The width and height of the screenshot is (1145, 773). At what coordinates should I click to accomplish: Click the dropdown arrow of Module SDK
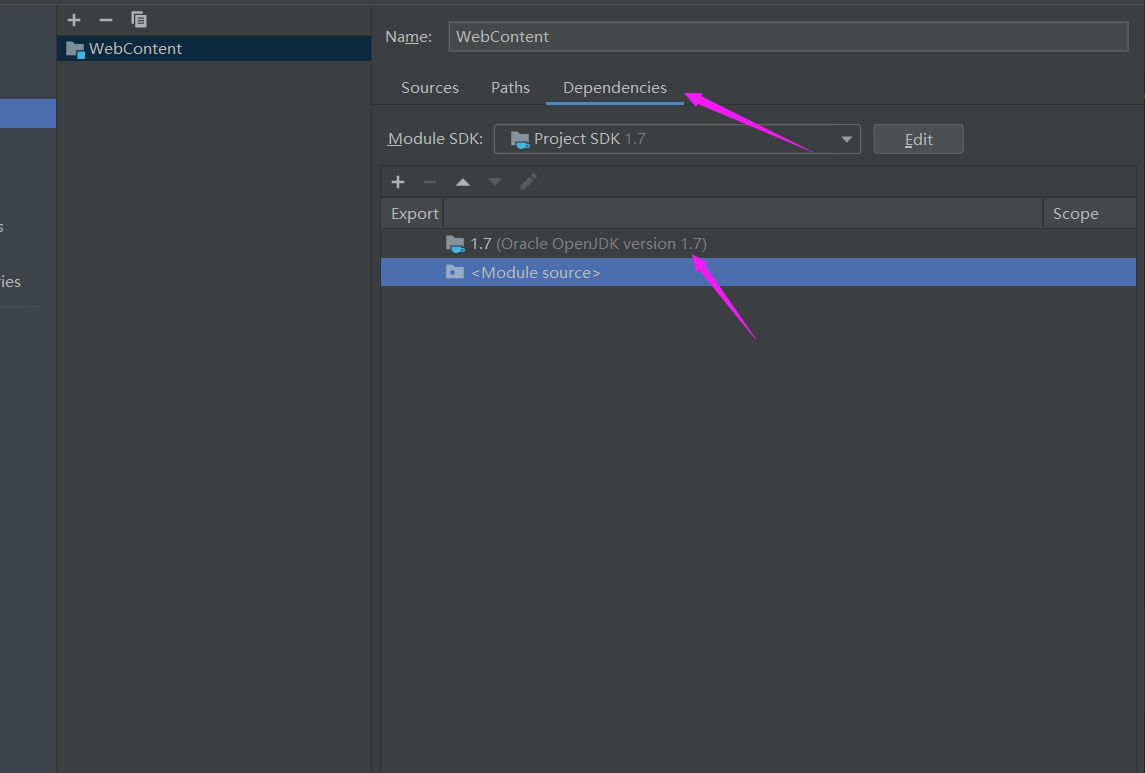(x=846, y=139)
